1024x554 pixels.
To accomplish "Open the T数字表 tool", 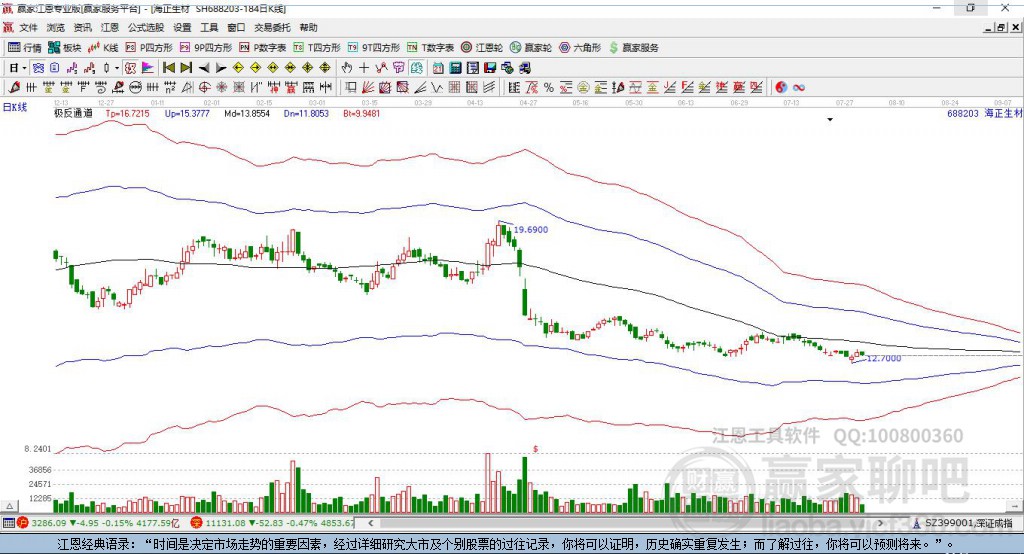I will (430, 48).
